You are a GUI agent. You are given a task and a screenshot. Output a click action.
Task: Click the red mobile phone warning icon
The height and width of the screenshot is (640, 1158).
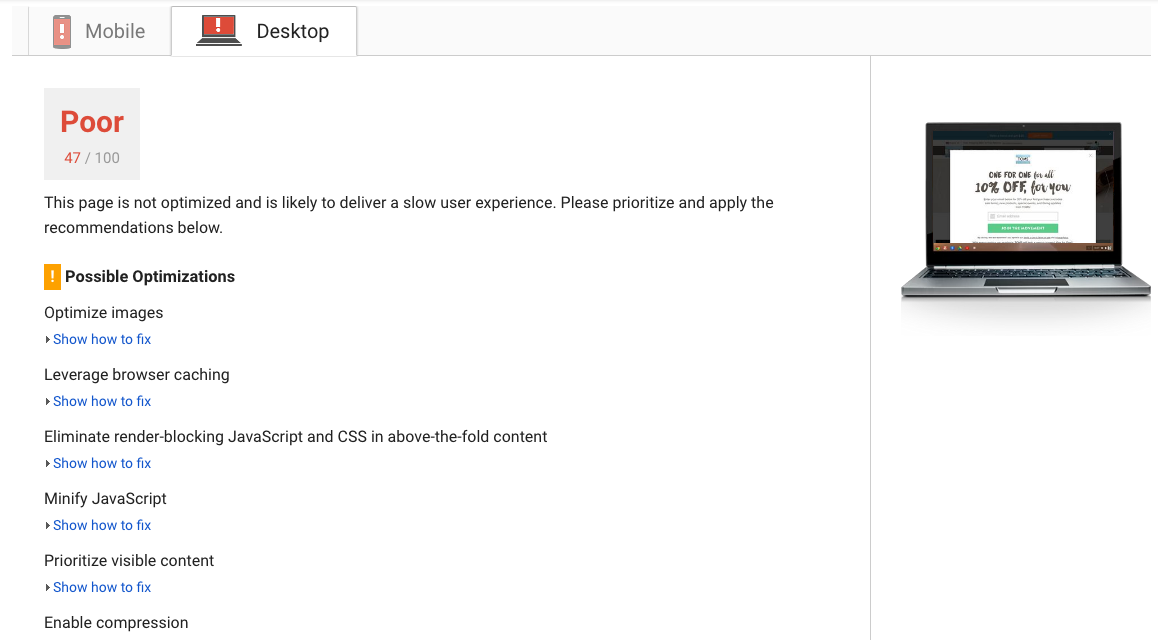[x=62, y=32]
